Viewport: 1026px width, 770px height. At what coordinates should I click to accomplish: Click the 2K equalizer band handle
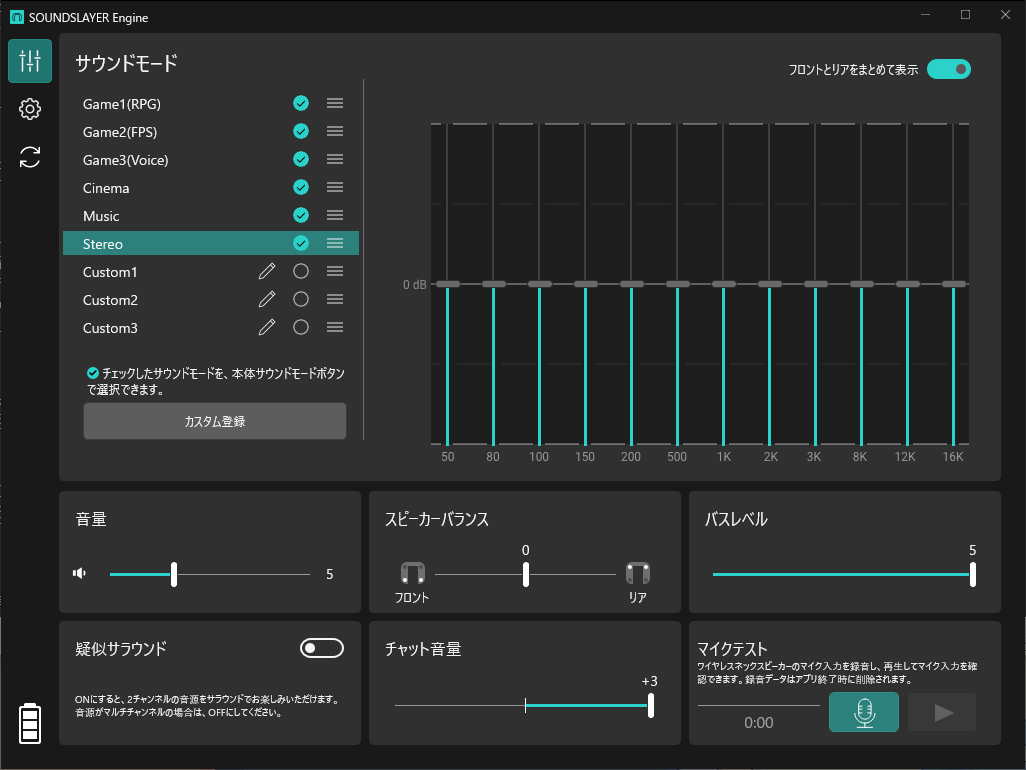[770, 284]
